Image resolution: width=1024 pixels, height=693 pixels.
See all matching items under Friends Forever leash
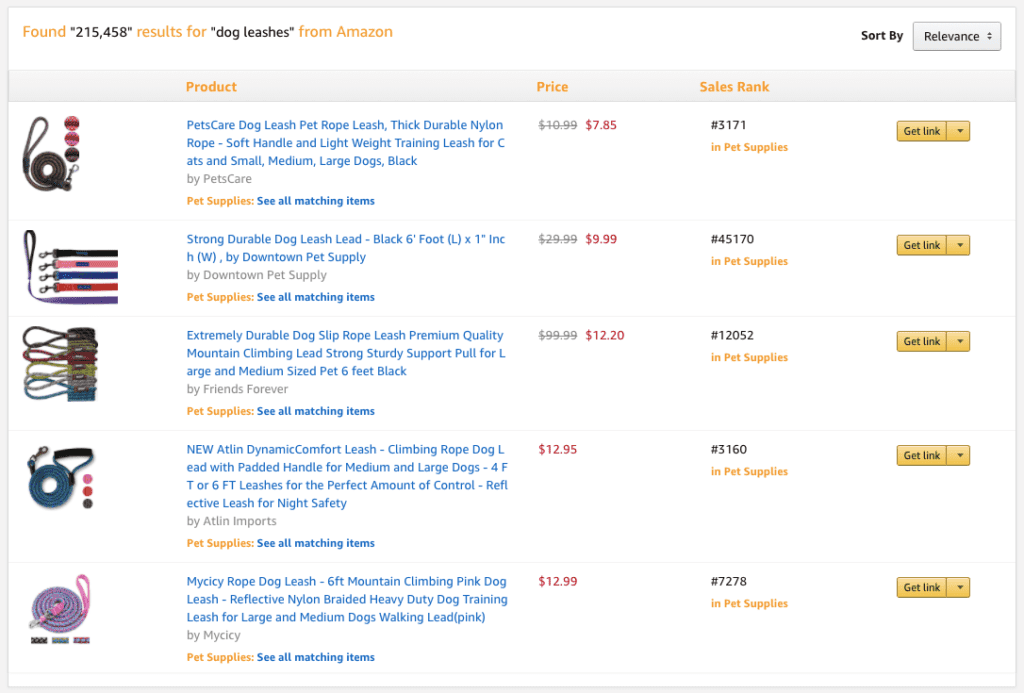(x=315, y=411)
